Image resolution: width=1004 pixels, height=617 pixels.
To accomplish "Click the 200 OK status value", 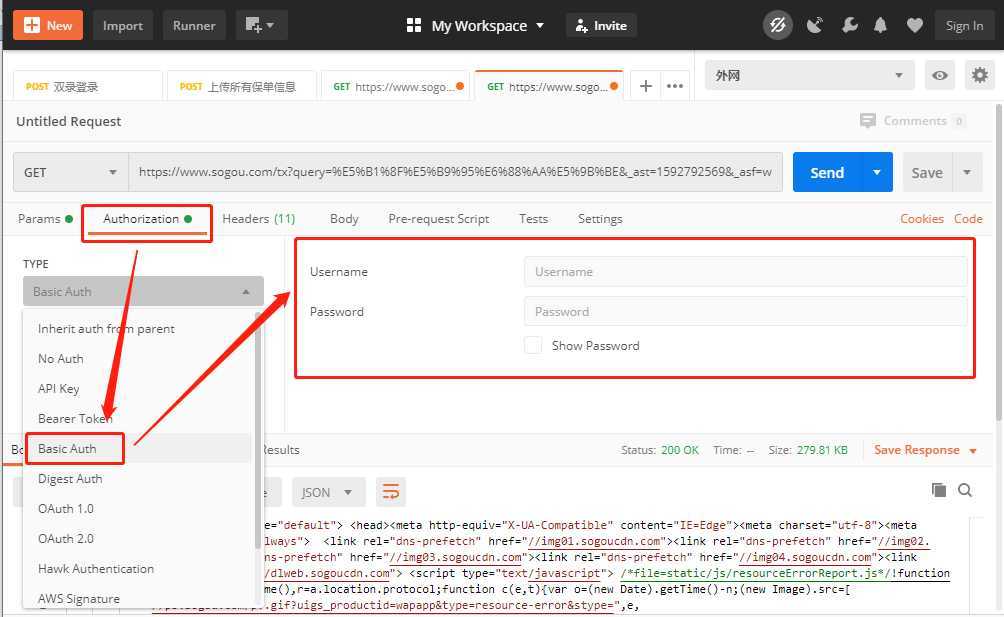I will pyautogui.click(x=679, y=450).
